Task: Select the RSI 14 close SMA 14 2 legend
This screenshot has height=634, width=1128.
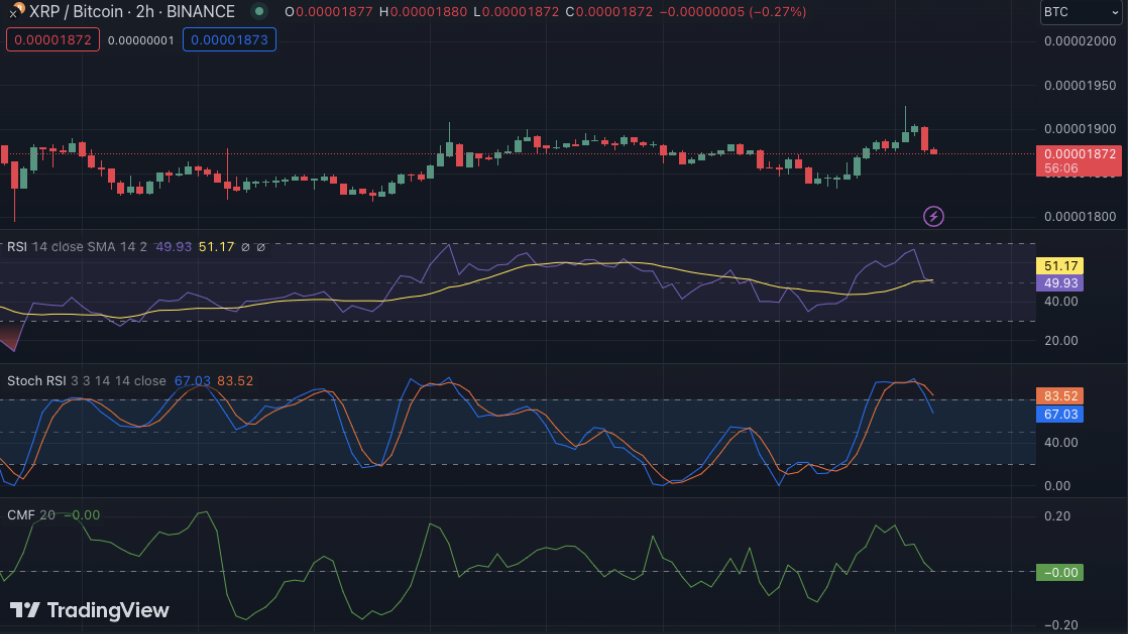Action: tap(77, 247)
